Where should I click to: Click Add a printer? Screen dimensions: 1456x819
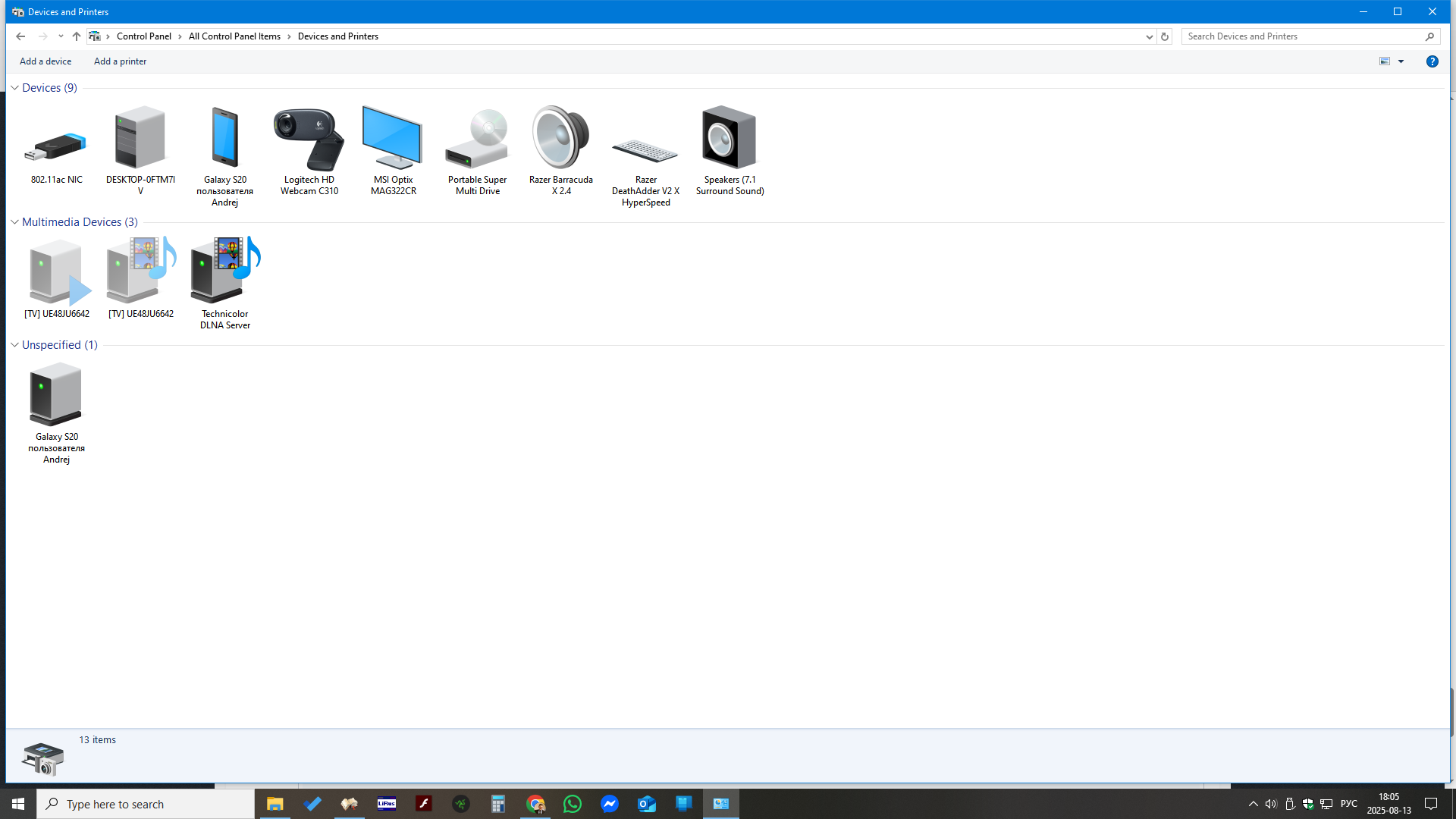click(120, 61)
